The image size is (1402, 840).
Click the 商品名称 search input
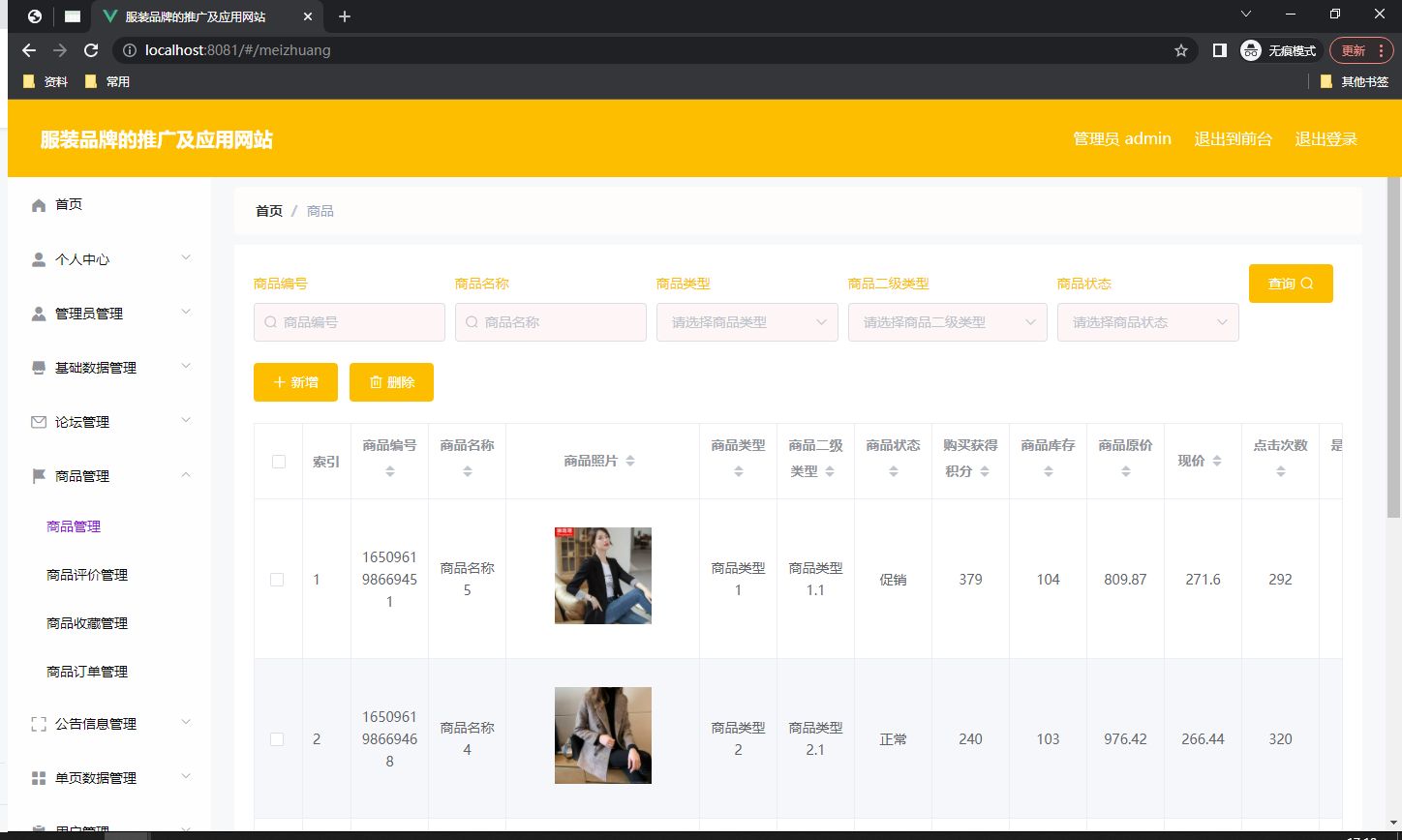pos(551,322)
